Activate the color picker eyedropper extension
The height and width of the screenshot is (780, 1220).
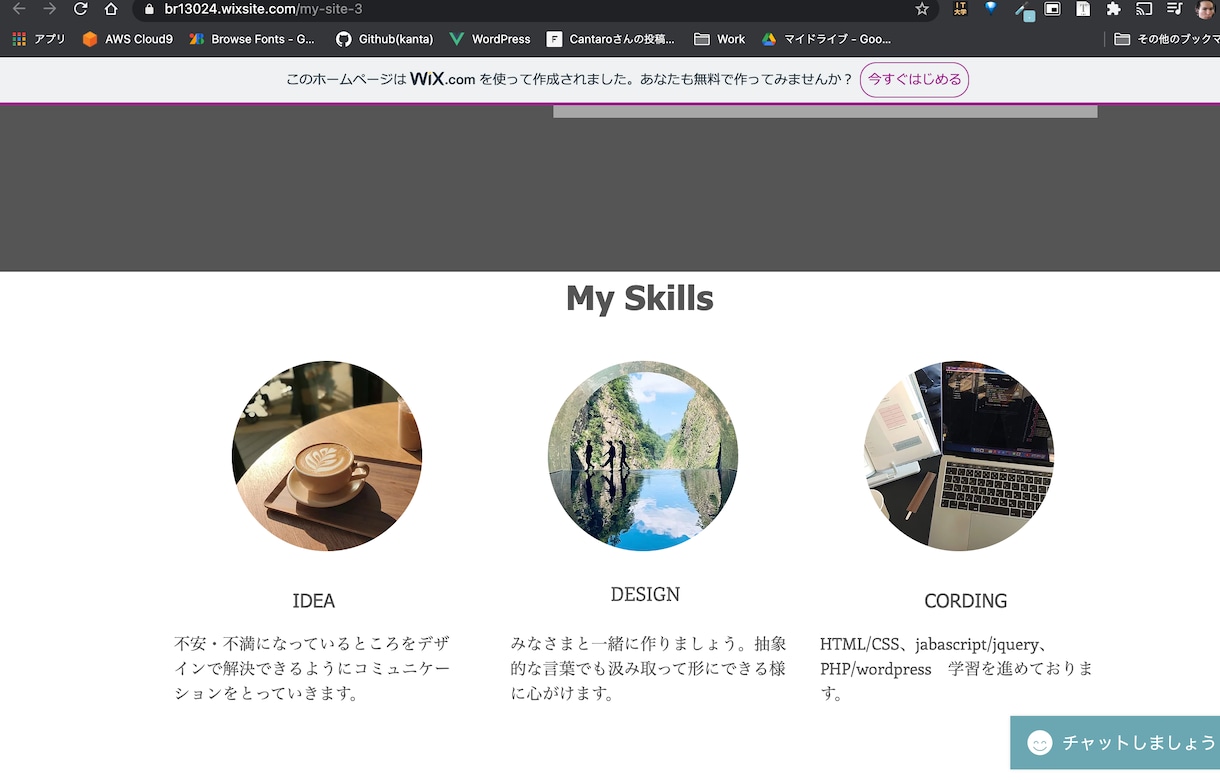1023,10
